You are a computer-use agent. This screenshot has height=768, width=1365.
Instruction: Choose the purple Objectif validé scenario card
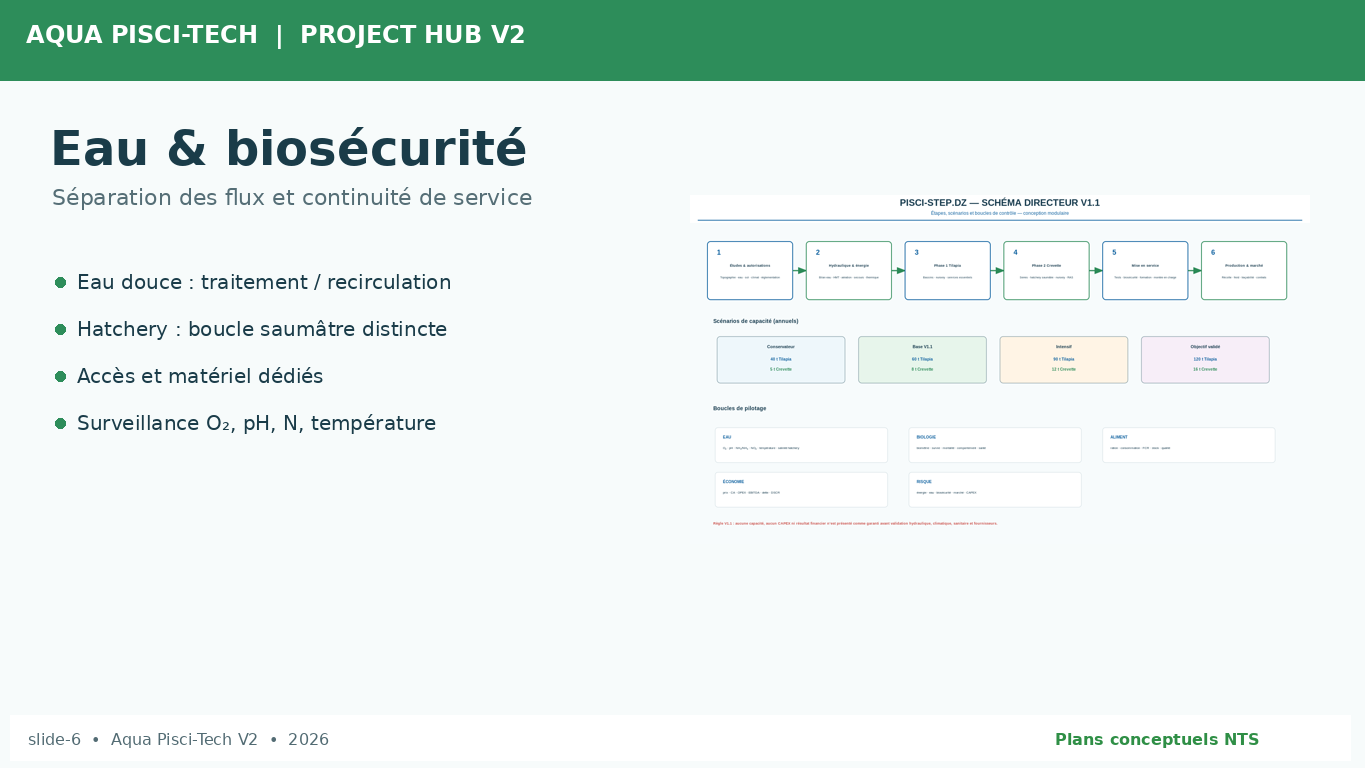tap(1205, 360)
